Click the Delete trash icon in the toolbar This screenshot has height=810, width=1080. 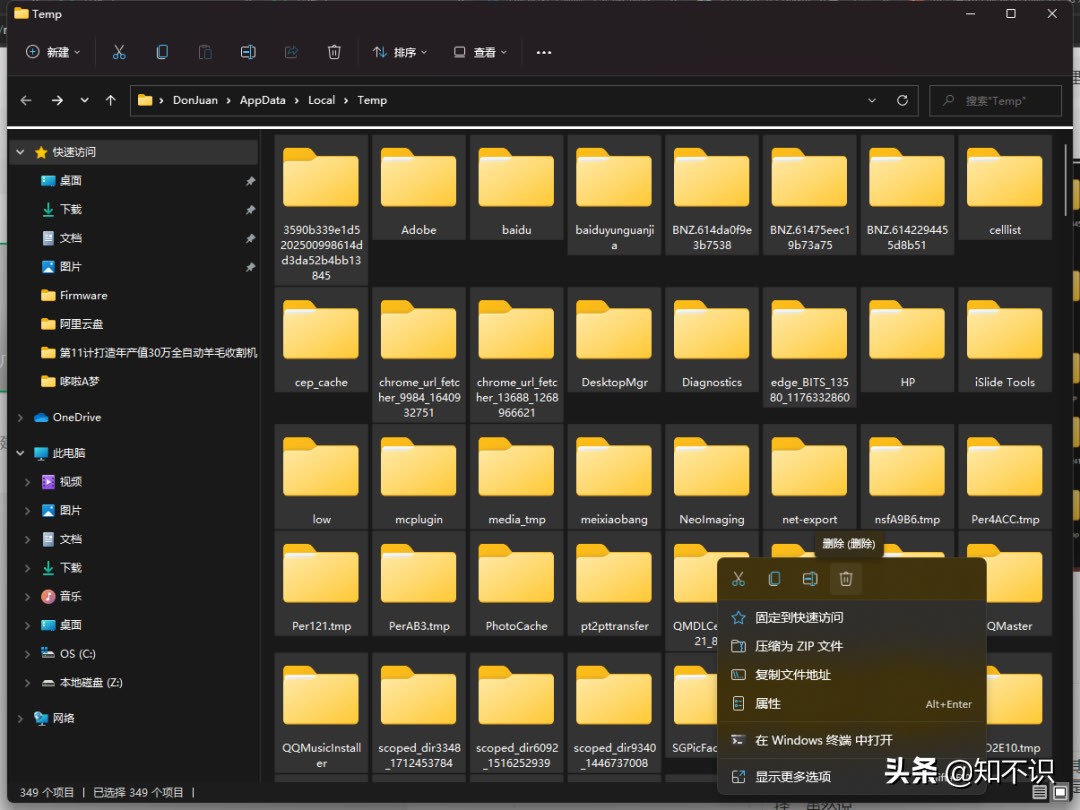[334, 51]
